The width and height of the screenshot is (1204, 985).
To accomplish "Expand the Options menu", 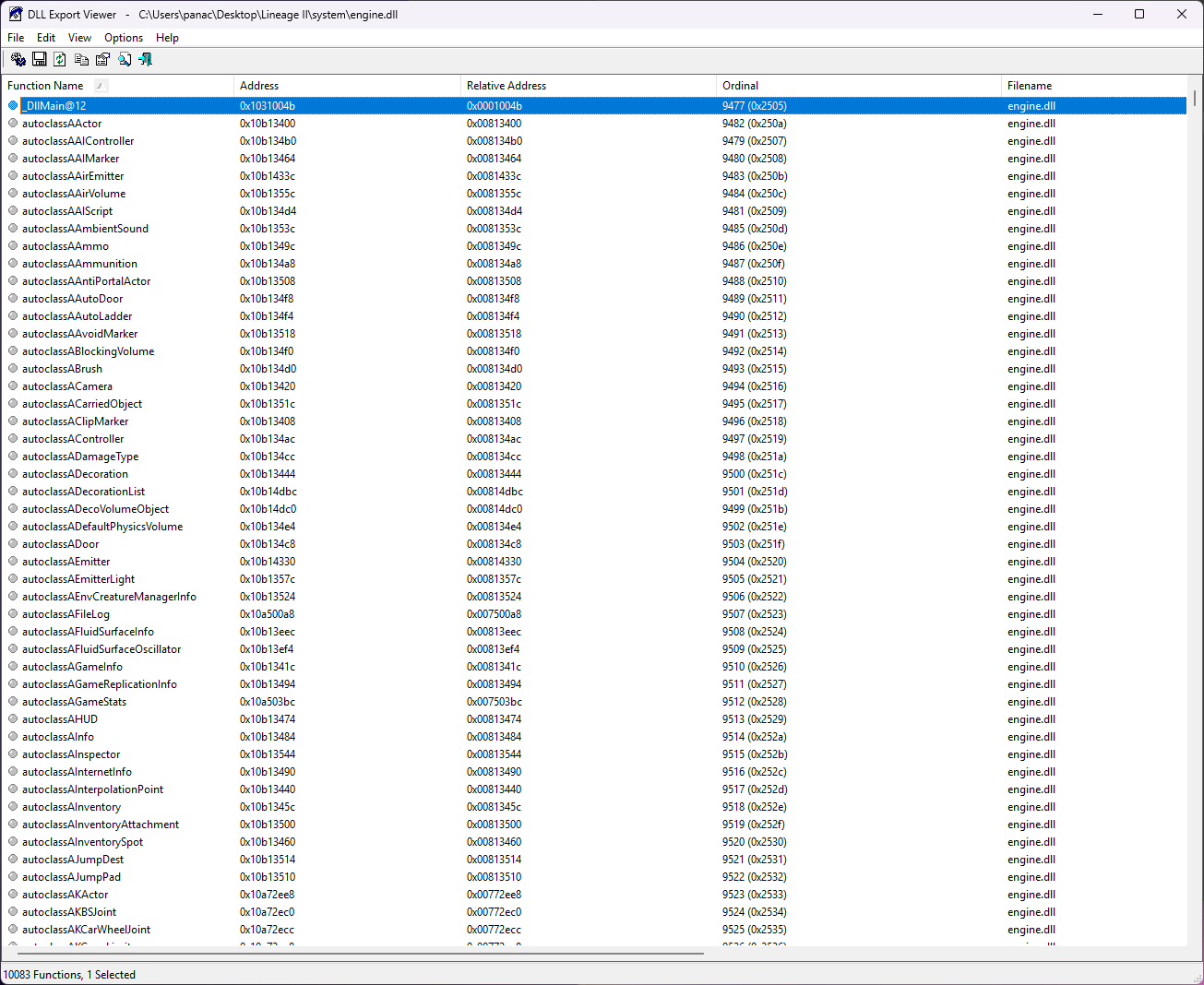I will [124, 38].
